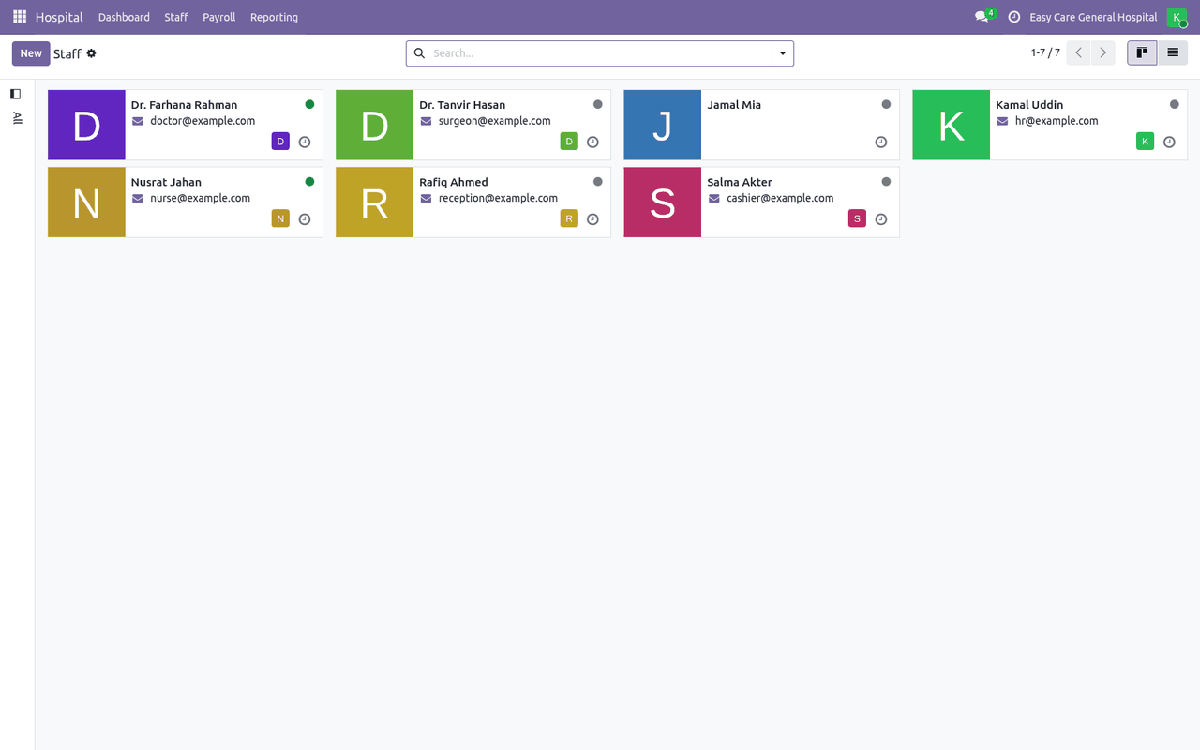Click Nusrat Jahan's green online status dot
The width and height of the screenshot is (1200, 750).
[309, 181]
